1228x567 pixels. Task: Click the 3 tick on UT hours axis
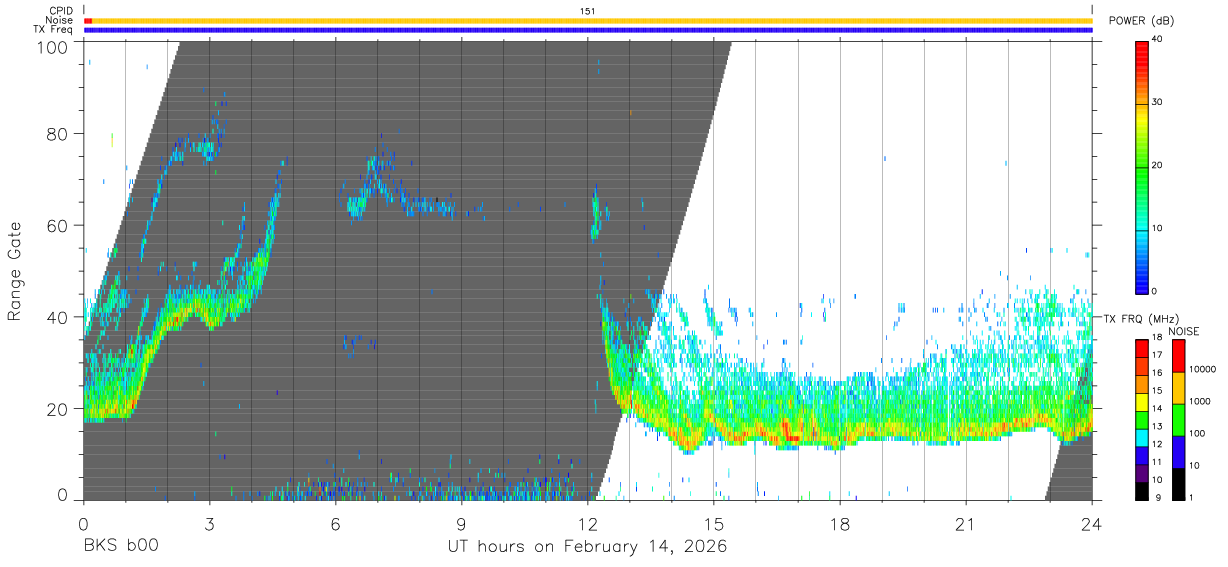pos(209,524)
